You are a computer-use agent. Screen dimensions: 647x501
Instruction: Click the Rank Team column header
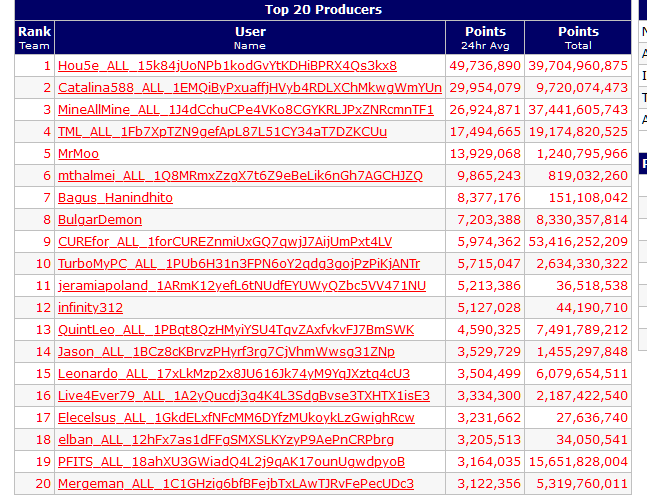[x=34, y=38]
